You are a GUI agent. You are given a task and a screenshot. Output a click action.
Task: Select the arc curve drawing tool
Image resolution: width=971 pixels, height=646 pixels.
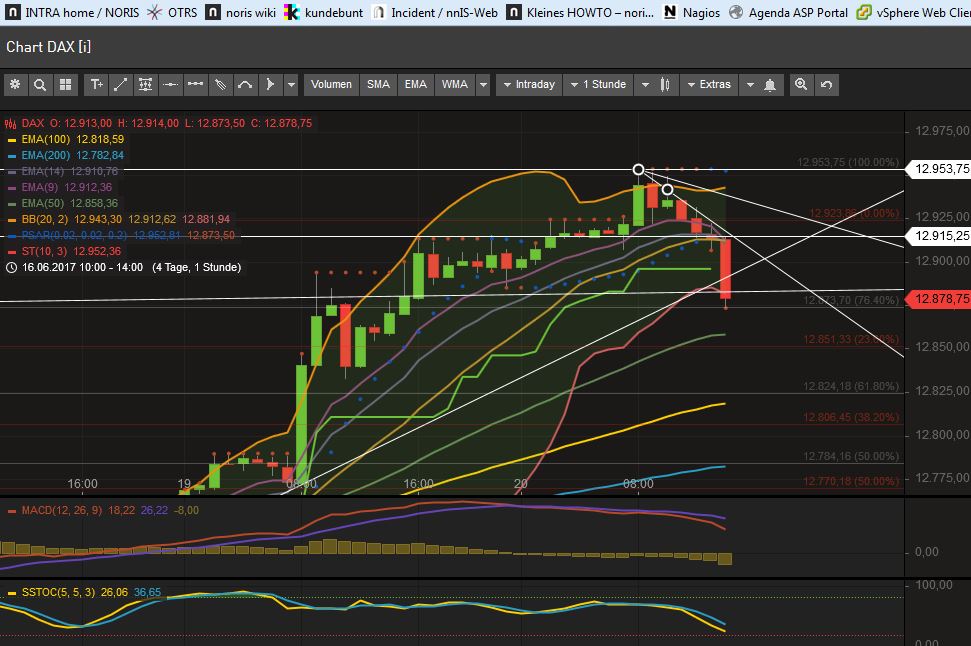tap(245, 85)
